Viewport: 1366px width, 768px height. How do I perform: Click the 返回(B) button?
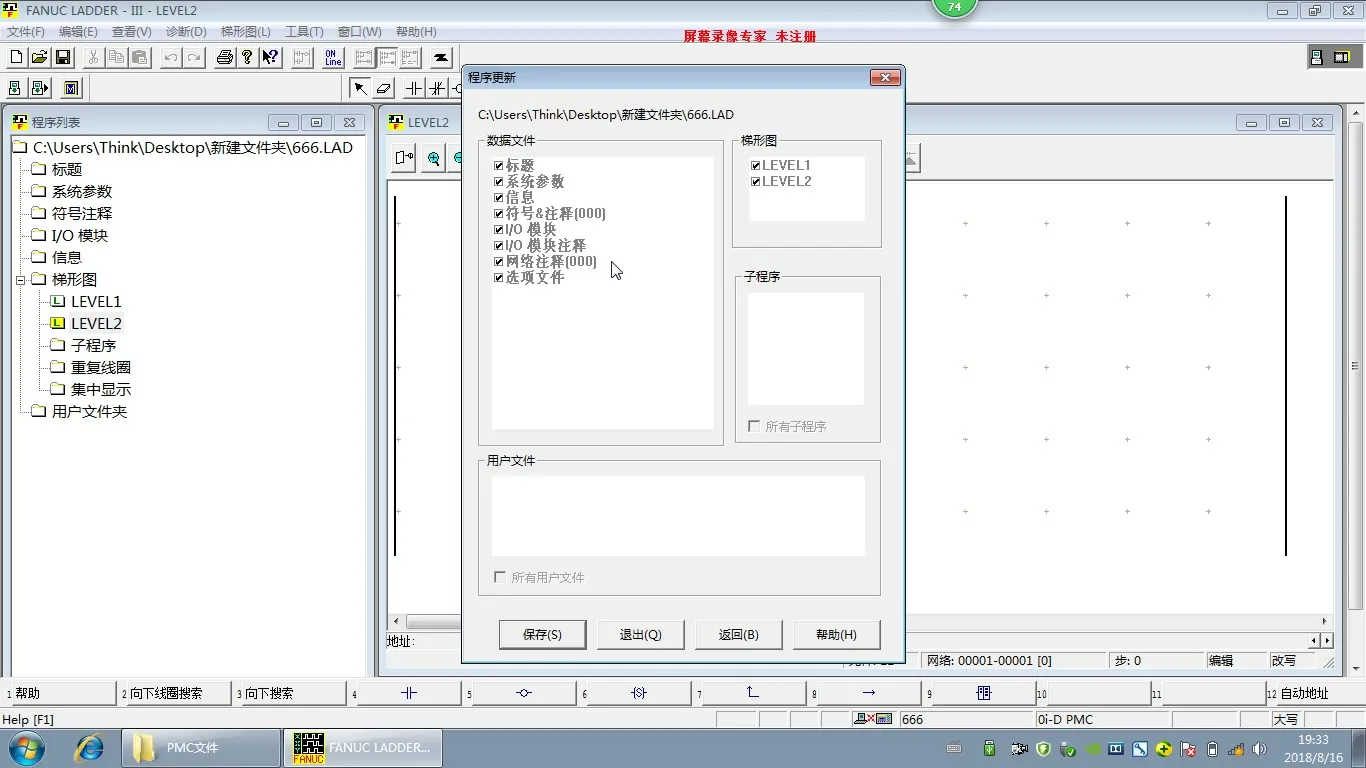pyautogui.click(x=738, y=634)
